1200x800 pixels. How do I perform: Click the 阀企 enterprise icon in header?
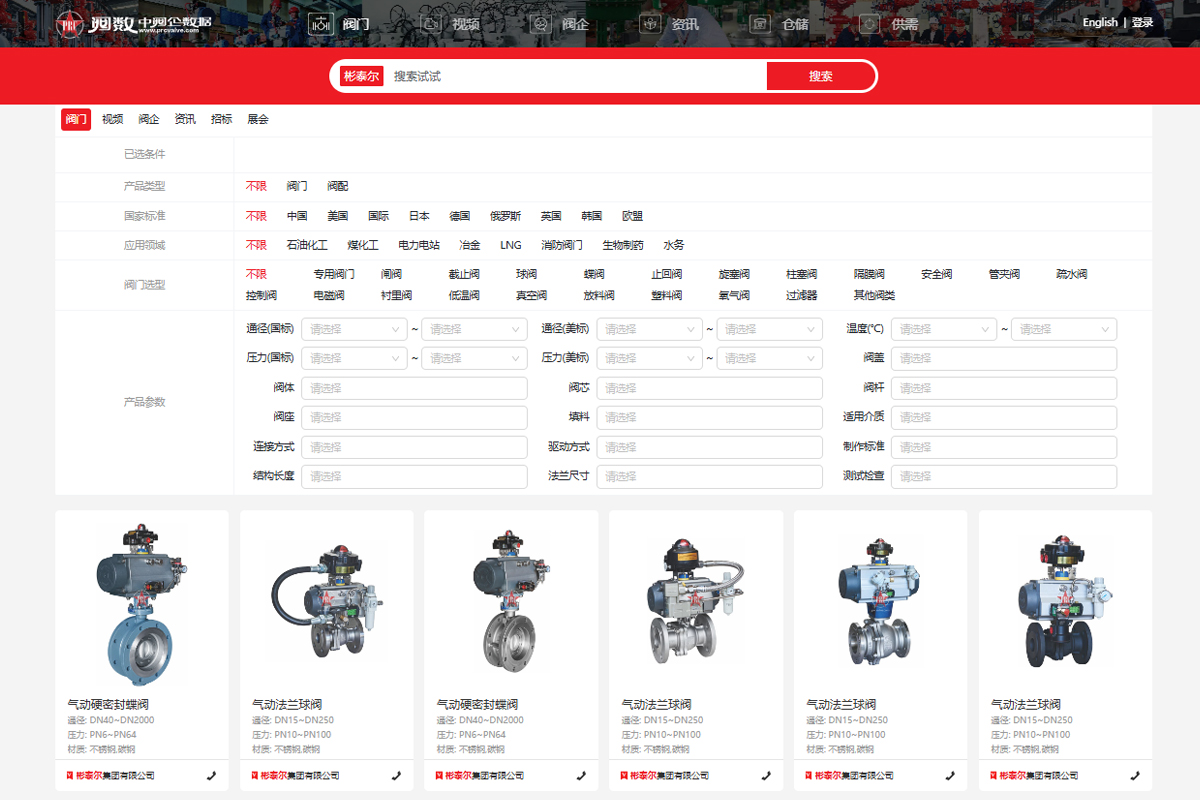[541, 24]
